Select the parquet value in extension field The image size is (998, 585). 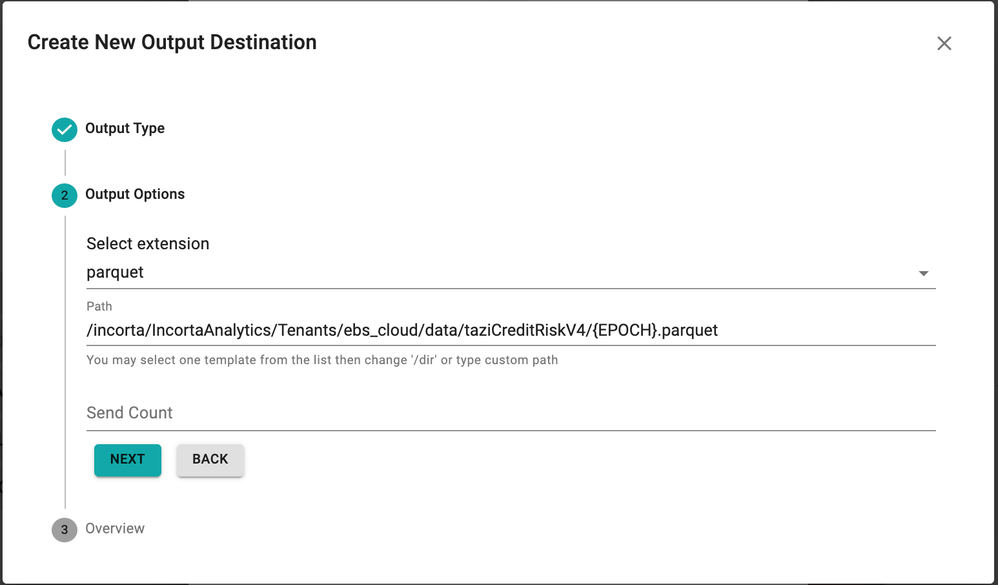(115, 272)
